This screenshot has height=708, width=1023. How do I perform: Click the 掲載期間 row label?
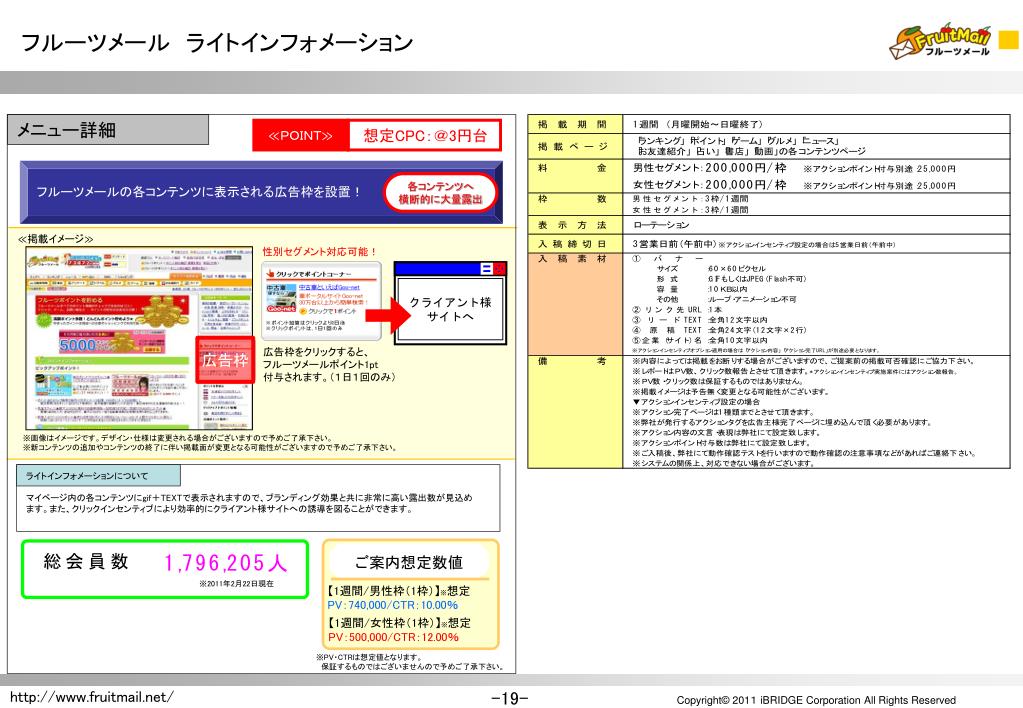tap(572, 124)
